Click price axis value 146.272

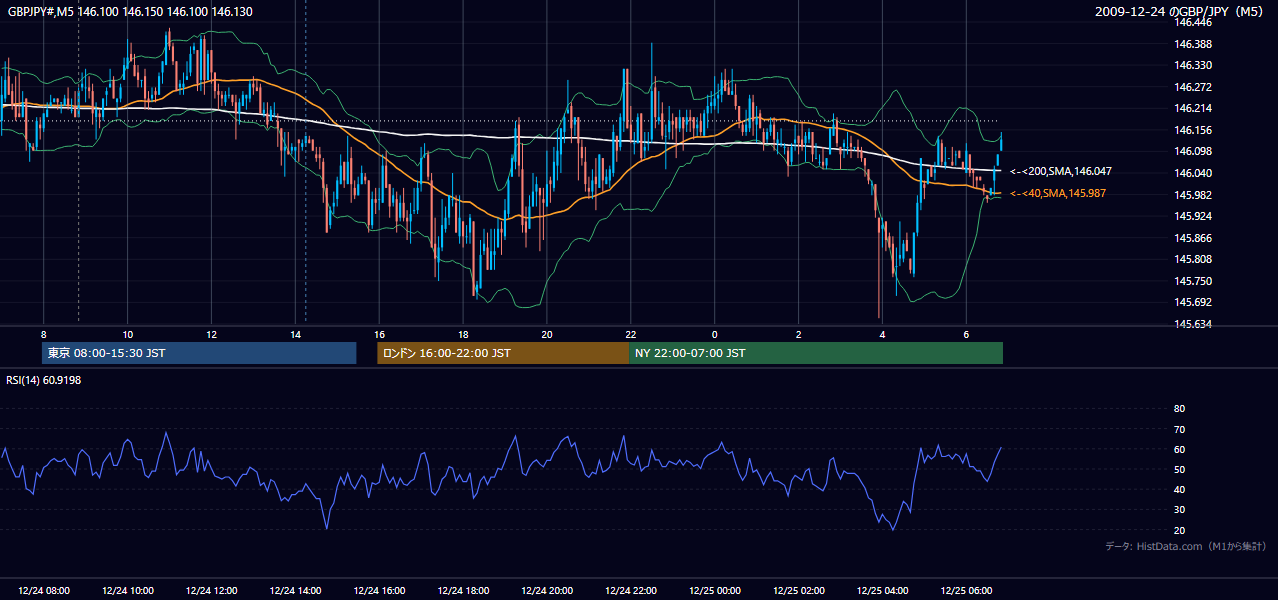pos(1193,87)
